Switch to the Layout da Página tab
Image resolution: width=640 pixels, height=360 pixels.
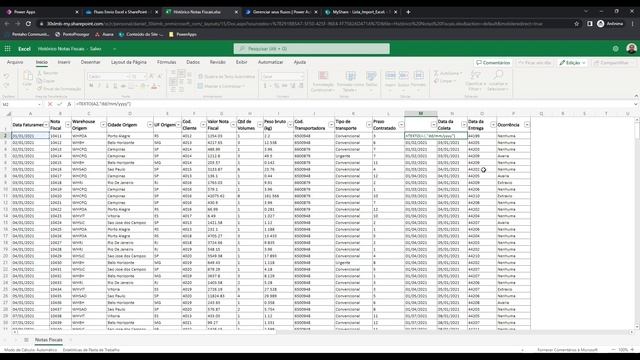(x=129, y=62)
